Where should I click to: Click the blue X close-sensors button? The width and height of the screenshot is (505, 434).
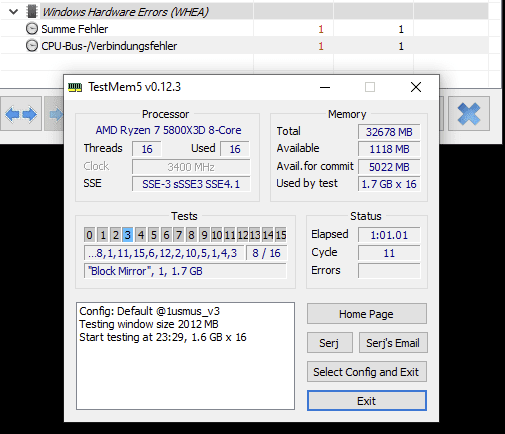(469, 114)
